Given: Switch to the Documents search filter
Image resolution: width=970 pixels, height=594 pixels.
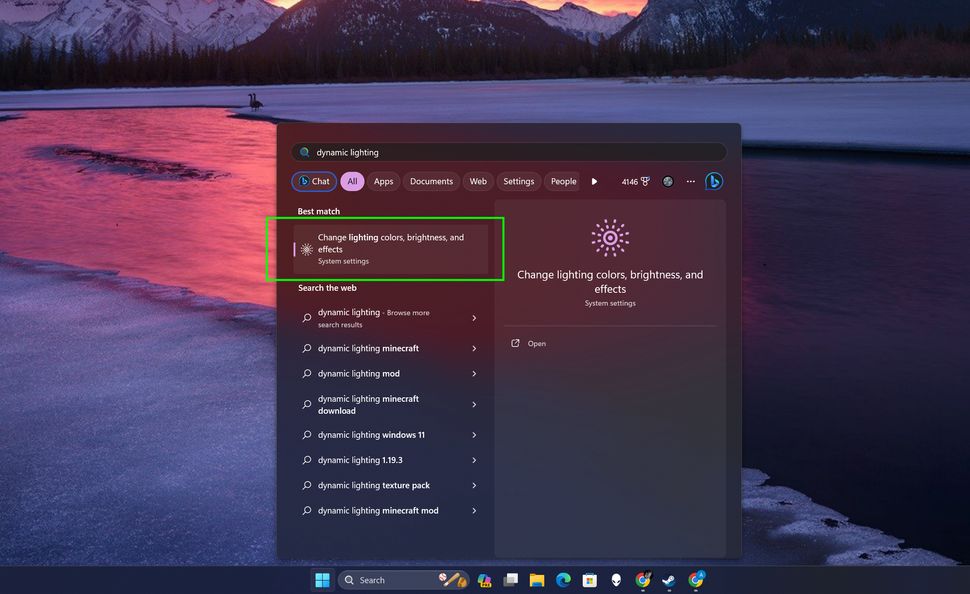Looking at the screenshot, I should [431, 181].
